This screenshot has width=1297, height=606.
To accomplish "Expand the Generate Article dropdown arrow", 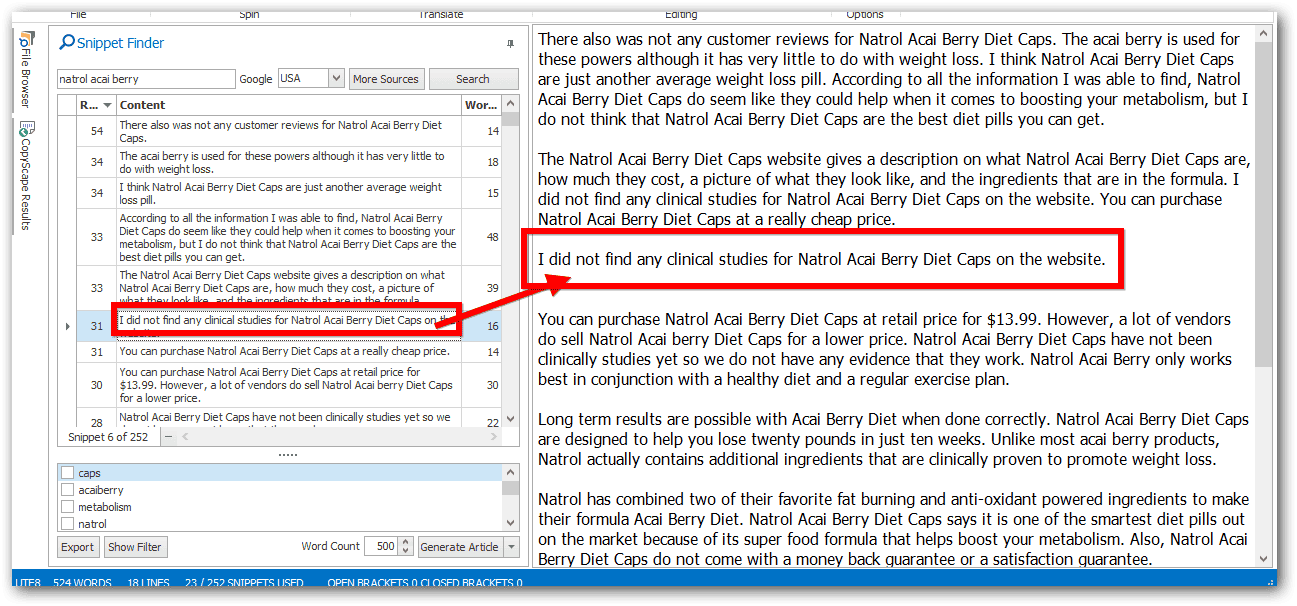I will (512, 547).
